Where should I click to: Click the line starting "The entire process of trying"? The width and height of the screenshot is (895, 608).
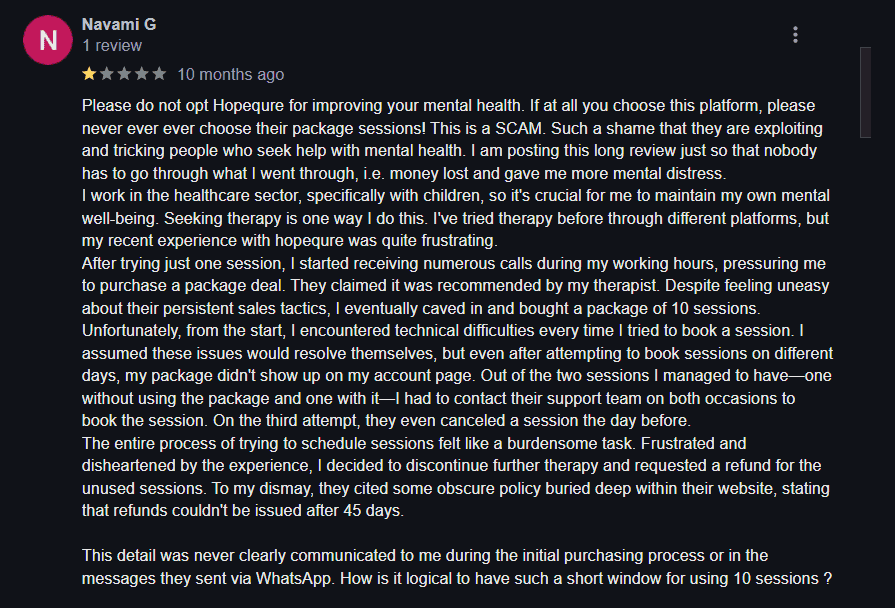[414, 444]
